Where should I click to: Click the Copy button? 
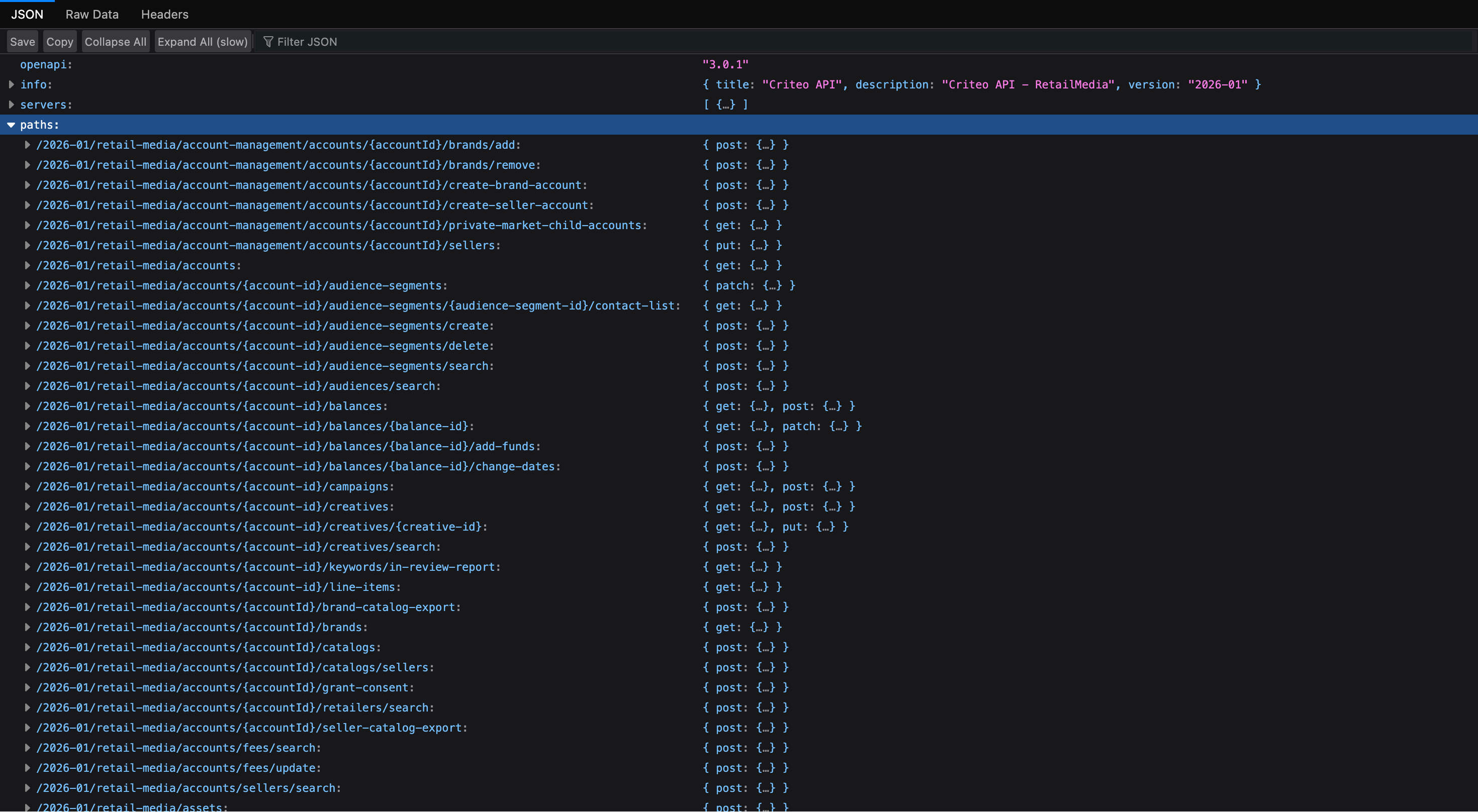(60, 42)
